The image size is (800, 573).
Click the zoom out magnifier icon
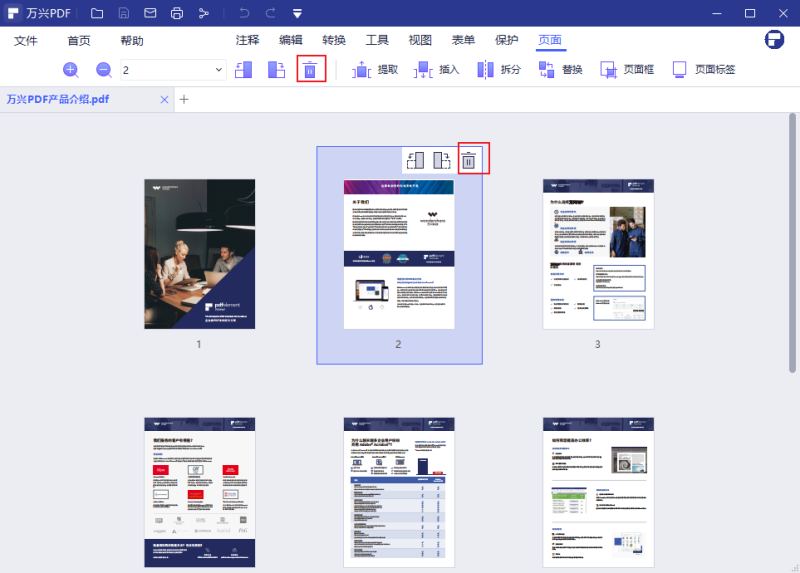pyautogui.click(x=104, y=70)
